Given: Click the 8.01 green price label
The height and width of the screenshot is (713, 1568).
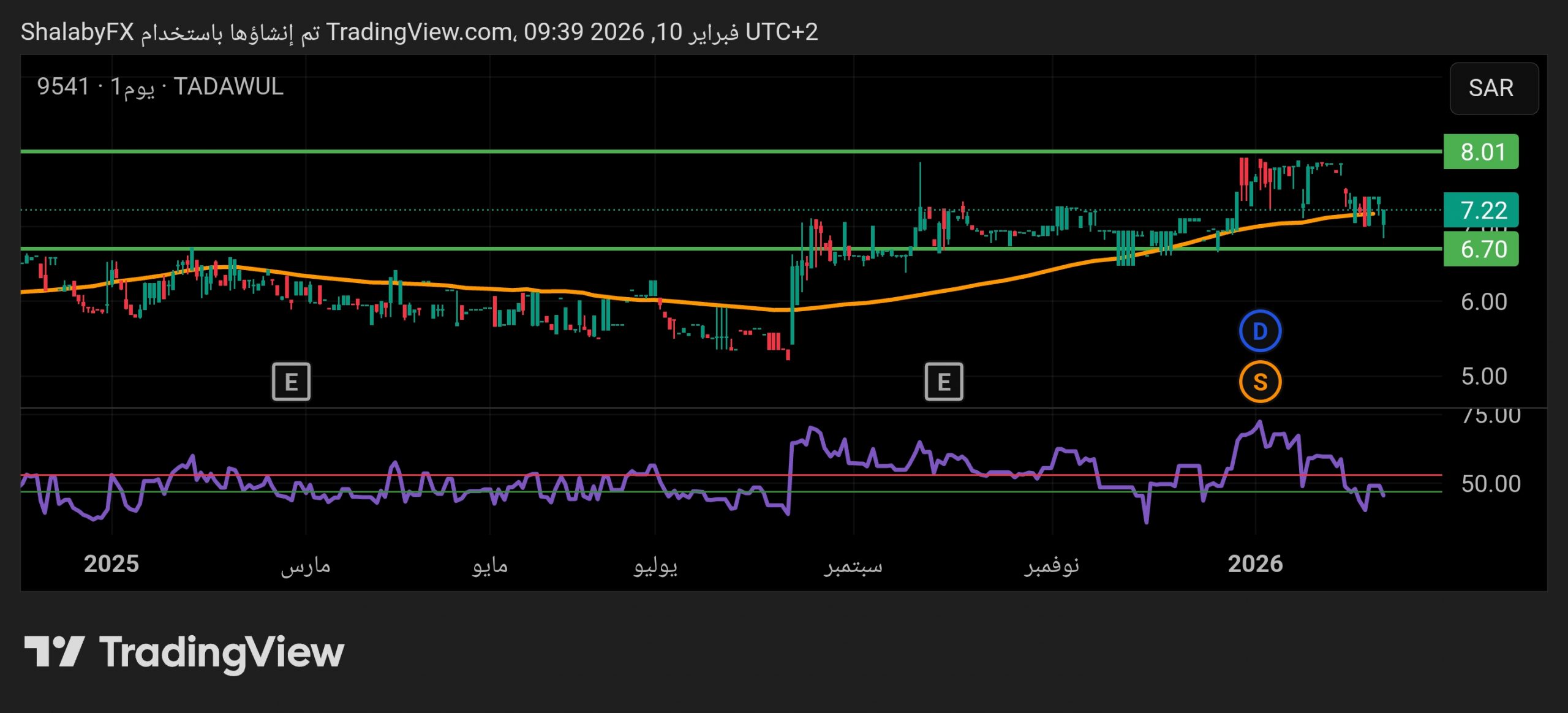Looking at the screenshot, I should (1480, 152).
